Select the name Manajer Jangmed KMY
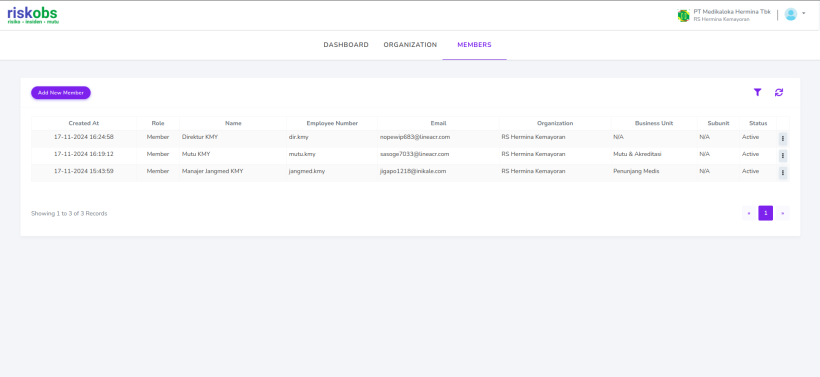Image resolution: width=820 pixels, height=377 pixels. click(x=212, y=171)
